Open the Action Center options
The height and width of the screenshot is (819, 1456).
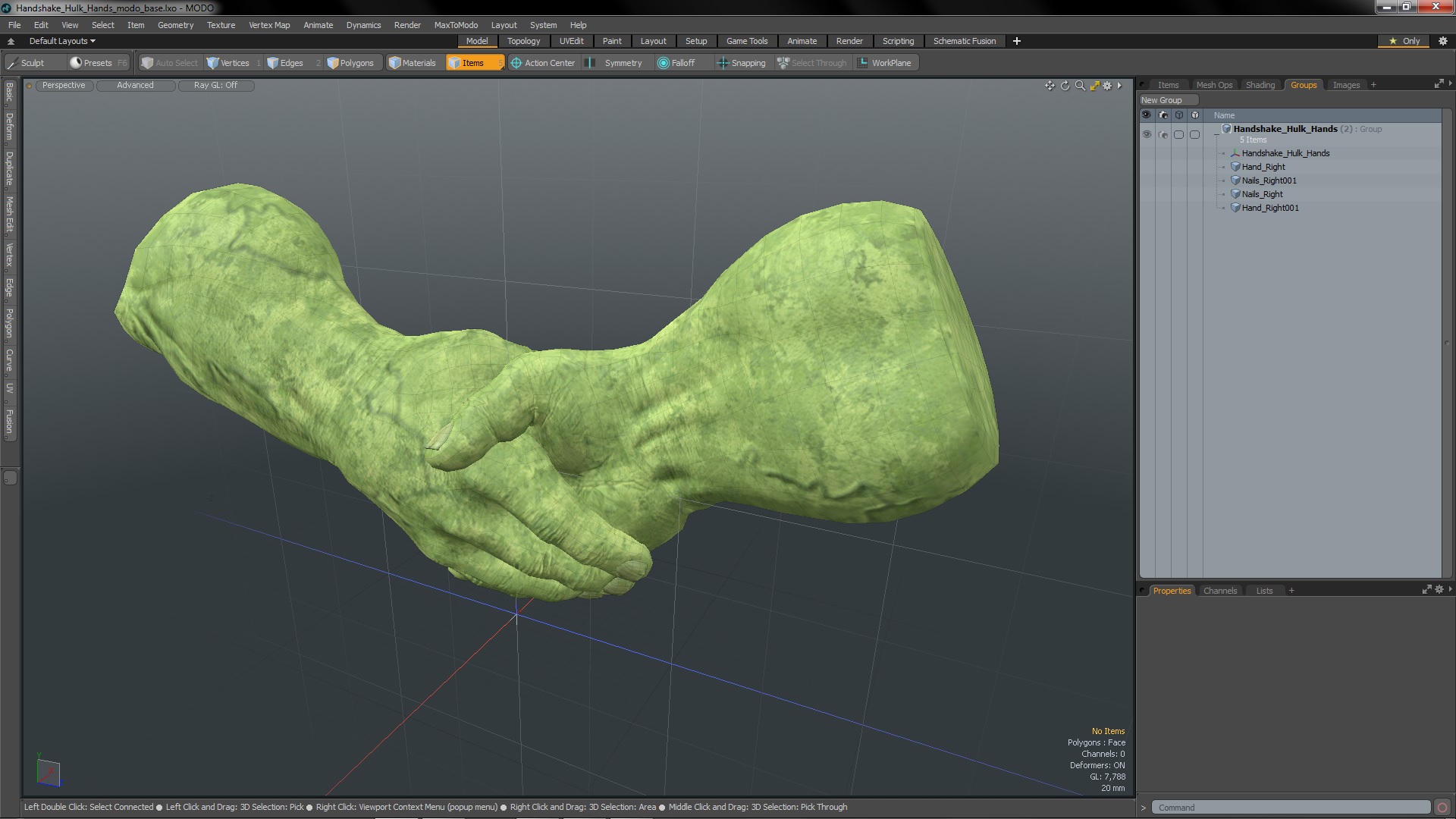point(543,63)
